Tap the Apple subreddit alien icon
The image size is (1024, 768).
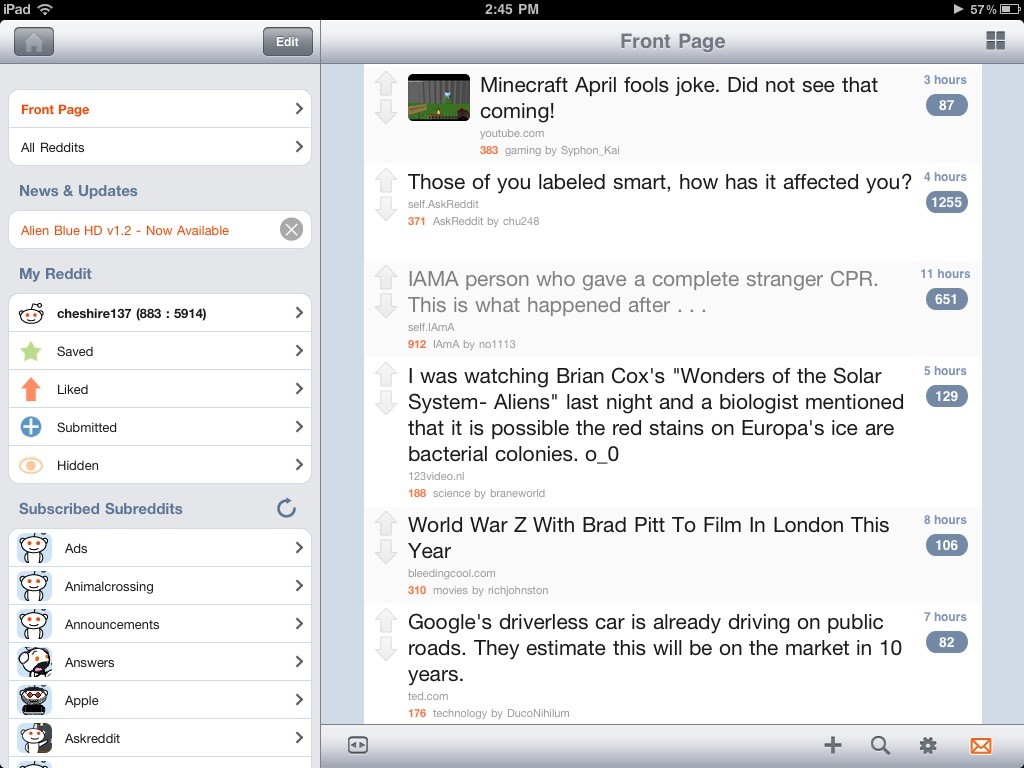coord(34,700)
